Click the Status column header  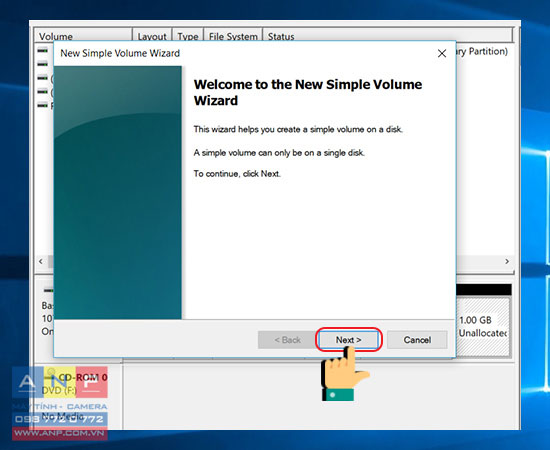(x=388, y=35)
